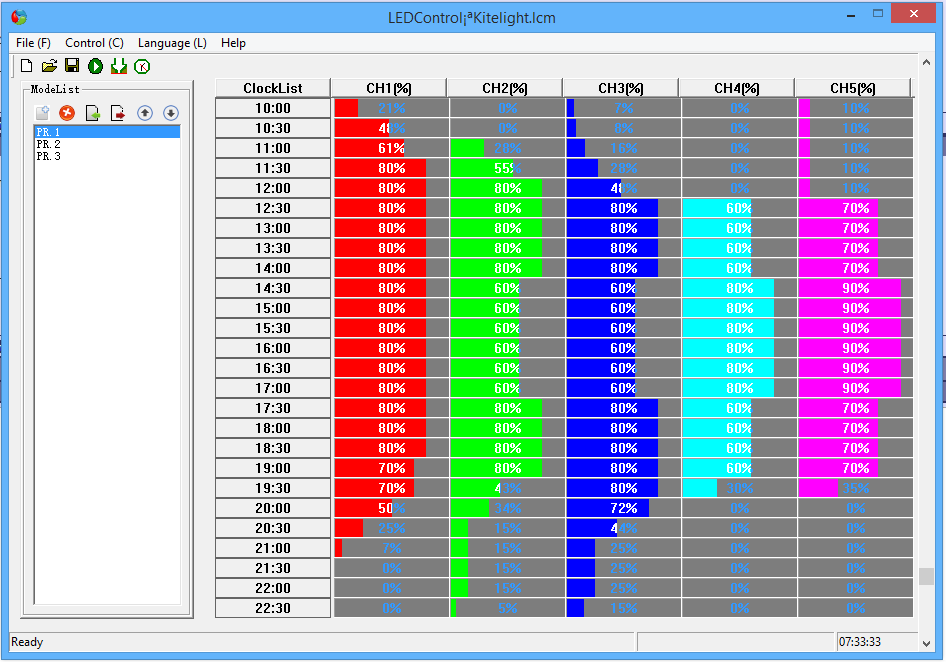Click the CH4[%] column header

(737, 88)
